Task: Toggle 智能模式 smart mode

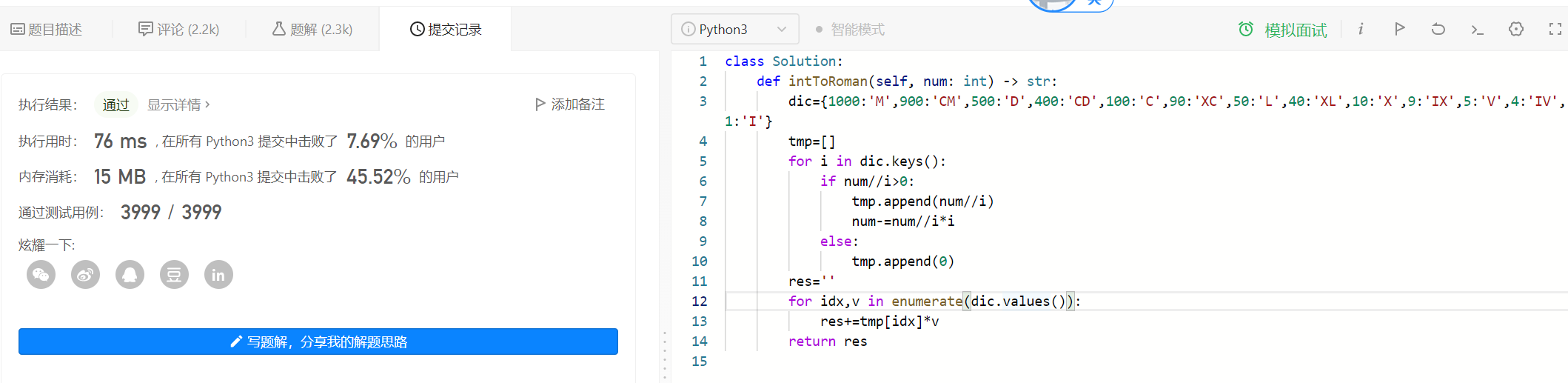Action: (x=850, y=30)
